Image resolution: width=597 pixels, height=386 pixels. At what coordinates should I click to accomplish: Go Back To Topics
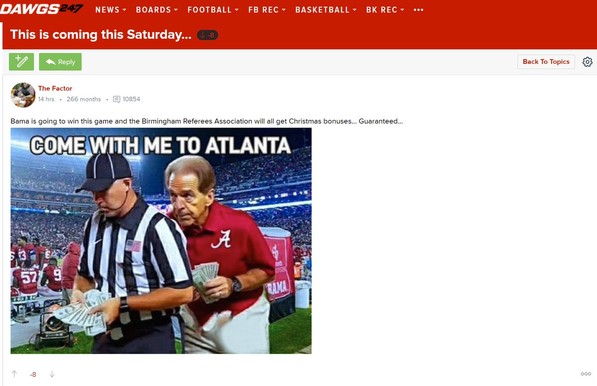[546, 62]
